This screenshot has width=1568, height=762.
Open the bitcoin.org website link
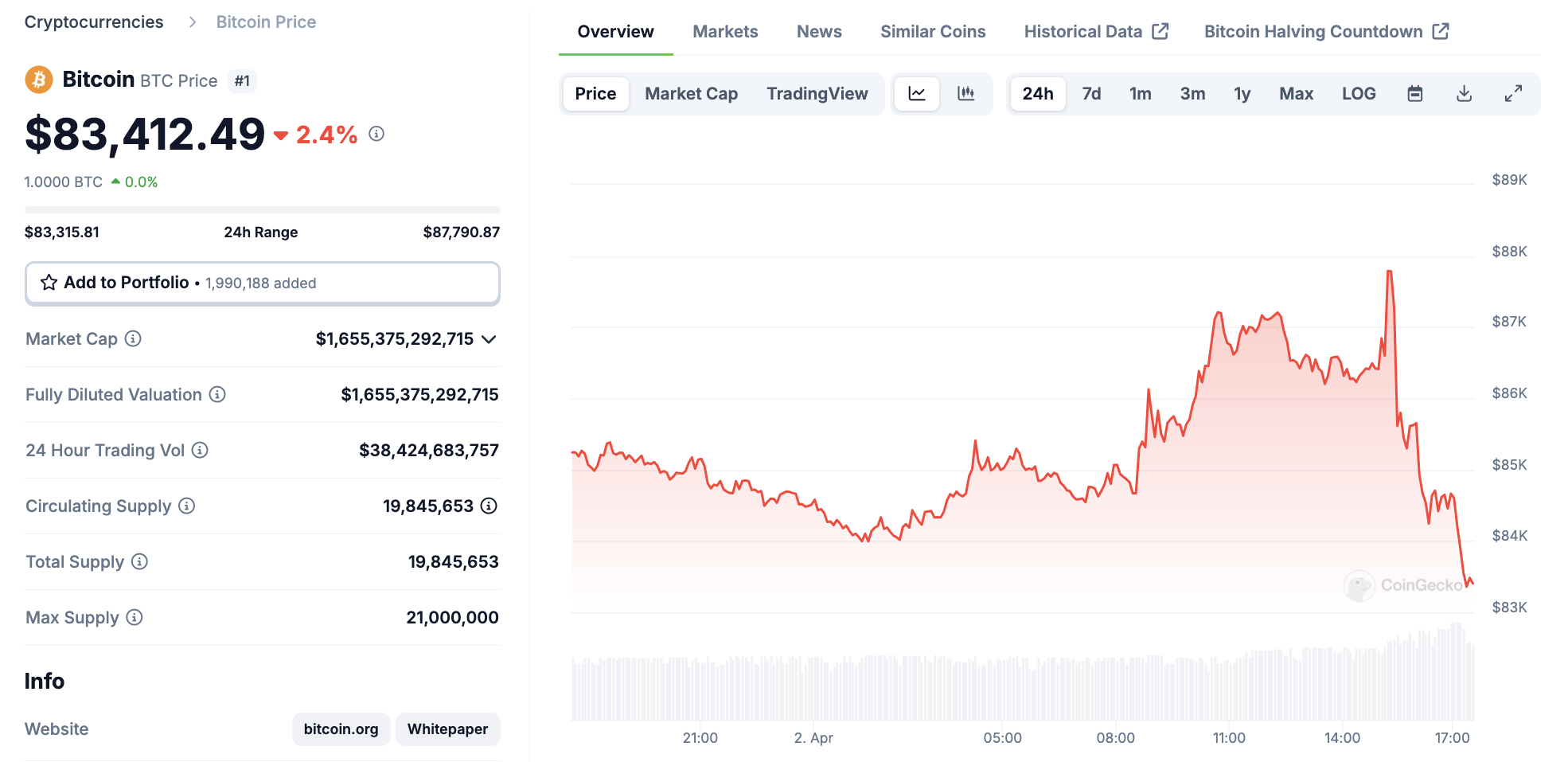click(341, 729)
